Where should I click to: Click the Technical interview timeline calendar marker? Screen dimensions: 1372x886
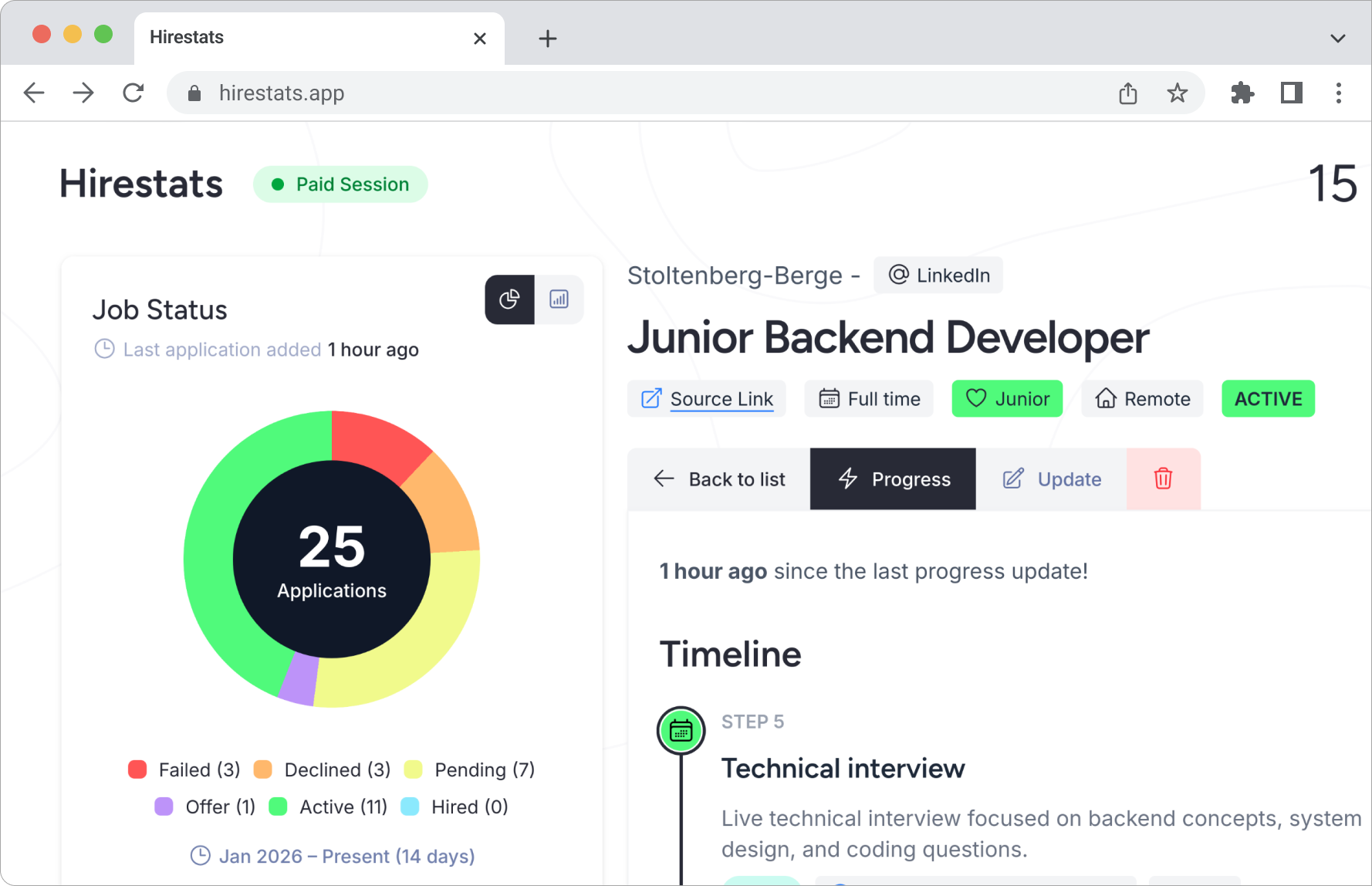click(681, 730)
